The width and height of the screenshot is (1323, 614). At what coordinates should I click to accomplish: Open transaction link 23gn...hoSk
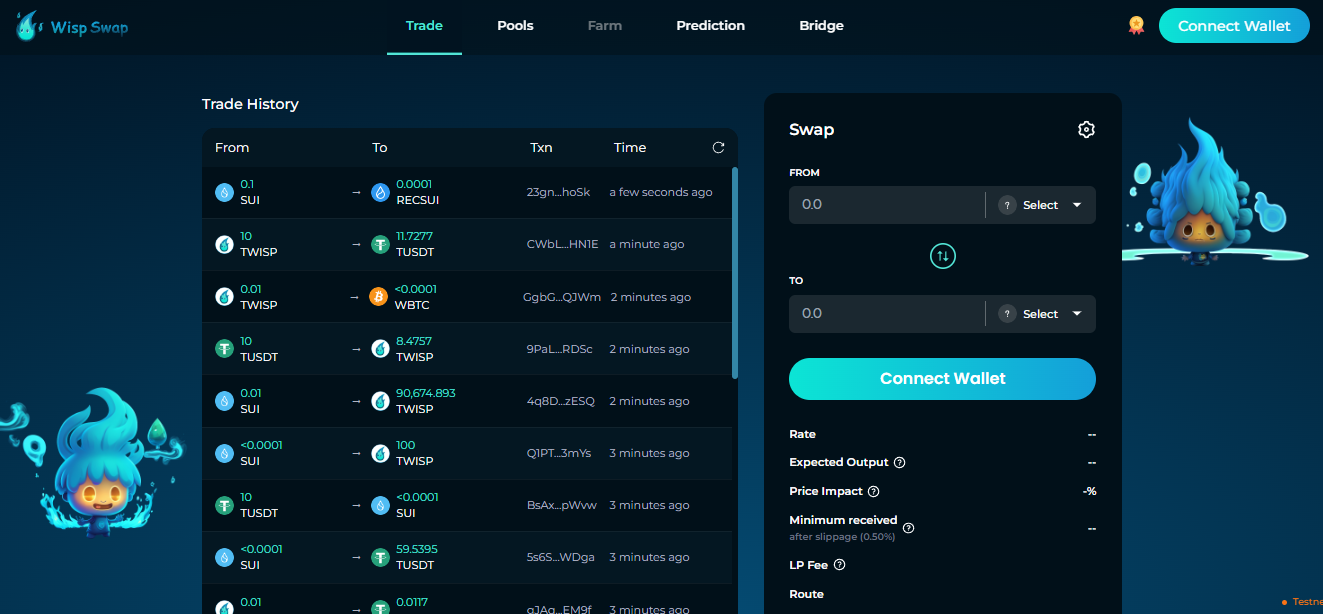click(558, 192)
